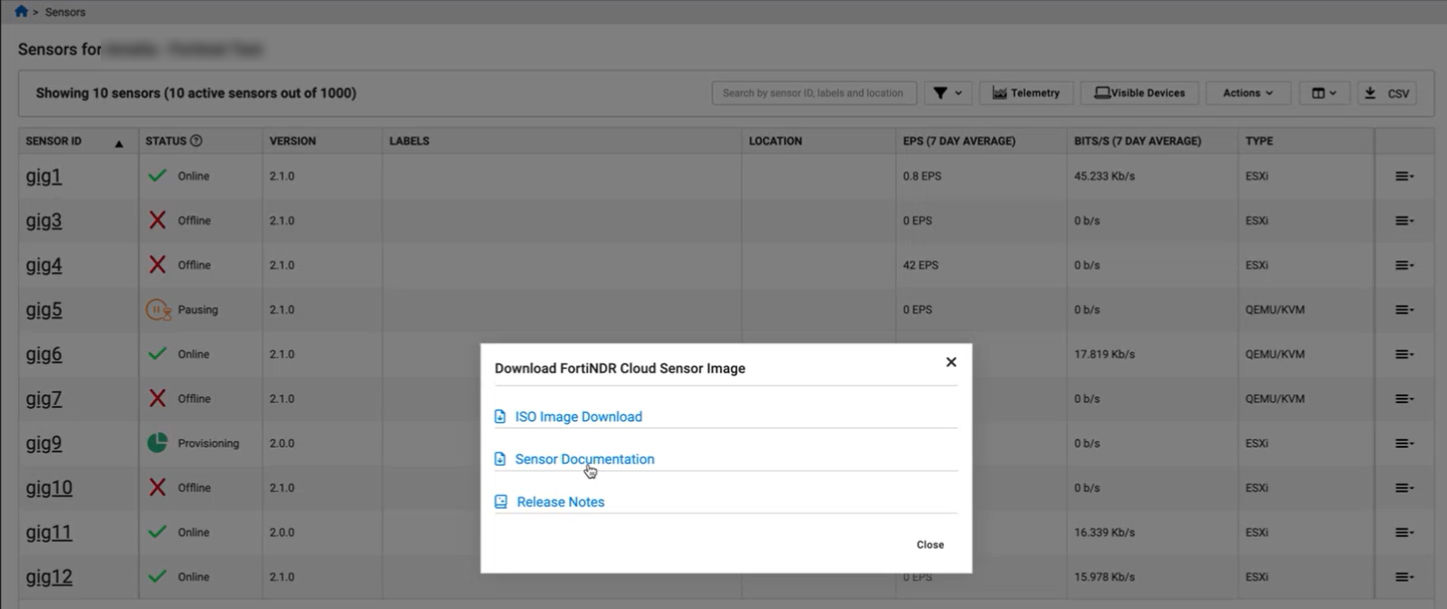The width and height of the screenshot is (1447, 609).
Task: Open the row menu for gig12
Action: 1404,577
